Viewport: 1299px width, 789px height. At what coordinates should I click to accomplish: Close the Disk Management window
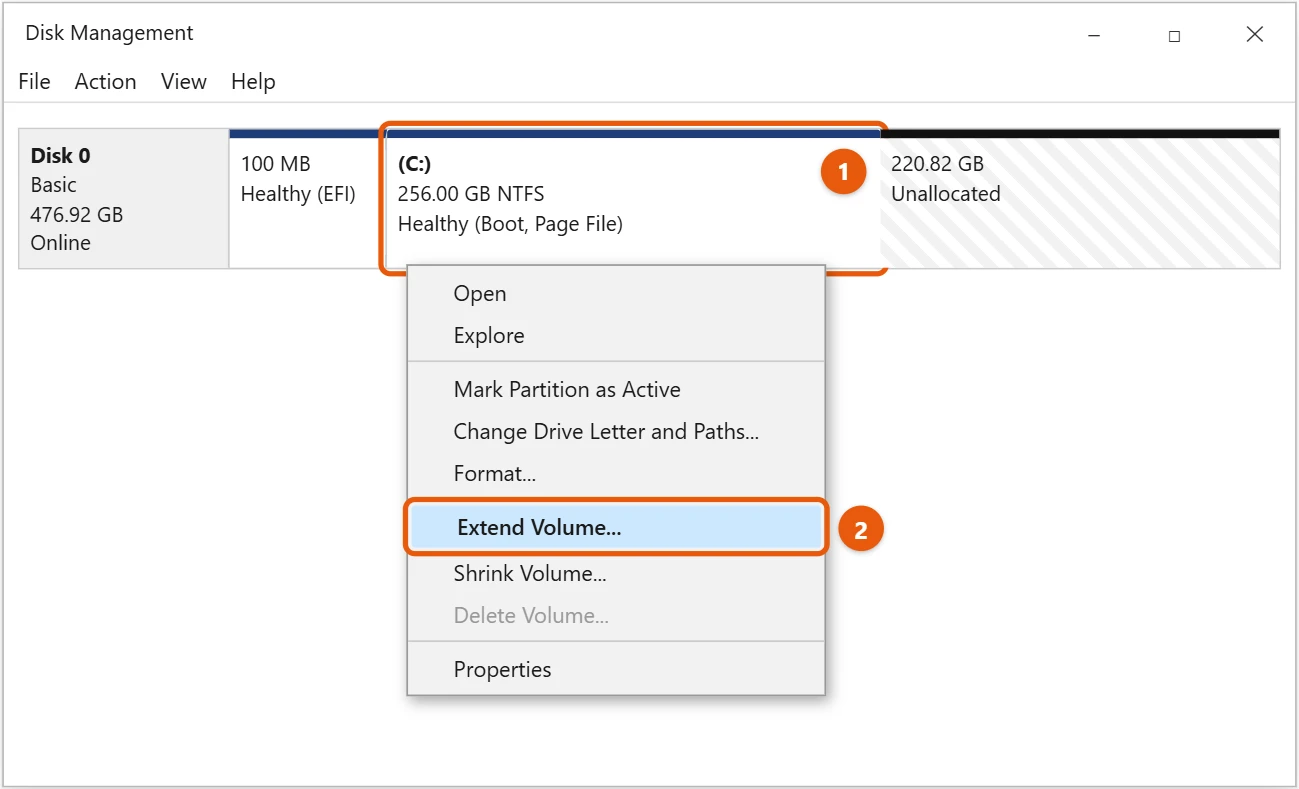point(1255,35)
